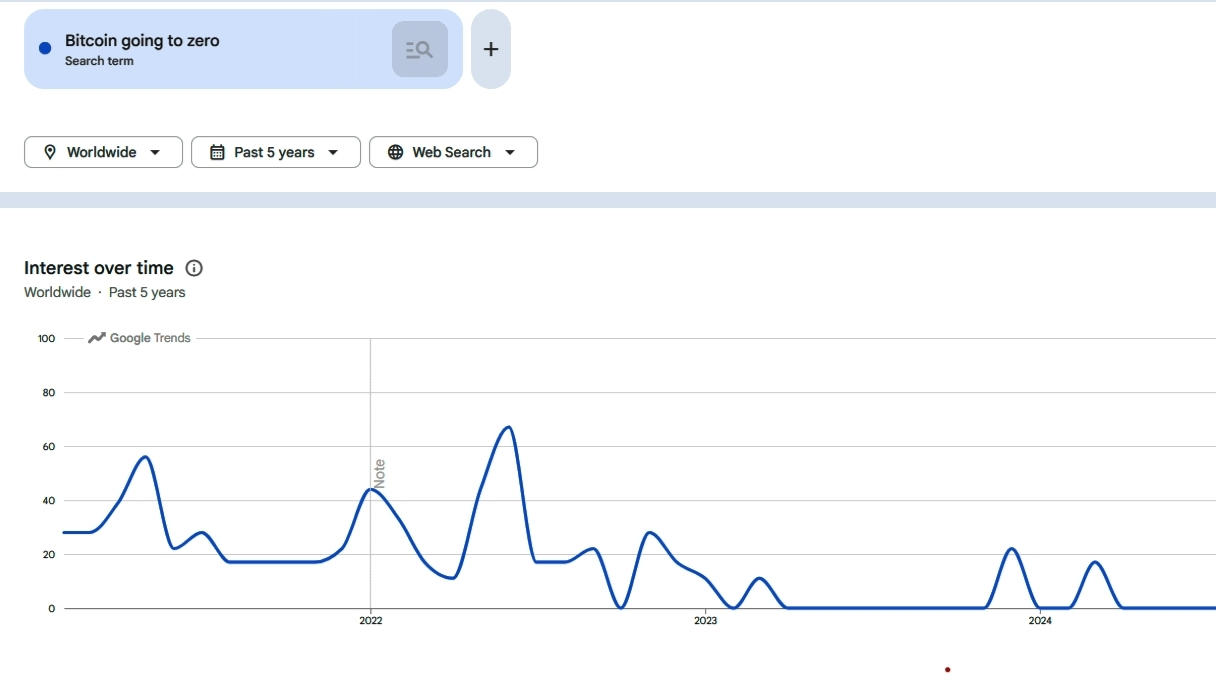The width and height of the screenshot is (1216, 682).
Task: Edit the 'Bitcoin going to zero' search term
Action: click(142, 41)
